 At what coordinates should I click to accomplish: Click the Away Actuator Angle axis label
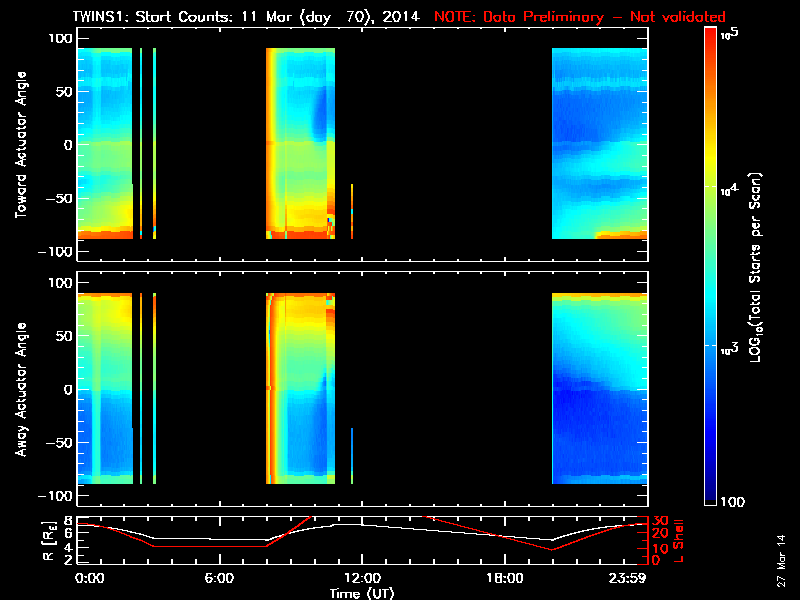click(20, 390)
